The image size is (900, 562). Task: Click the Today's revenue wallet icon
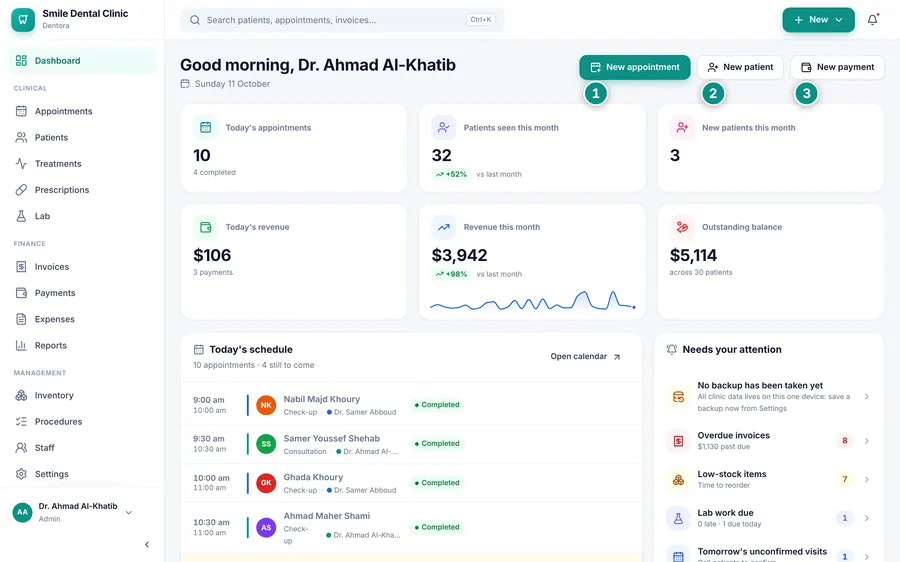[x=205, y=227]
